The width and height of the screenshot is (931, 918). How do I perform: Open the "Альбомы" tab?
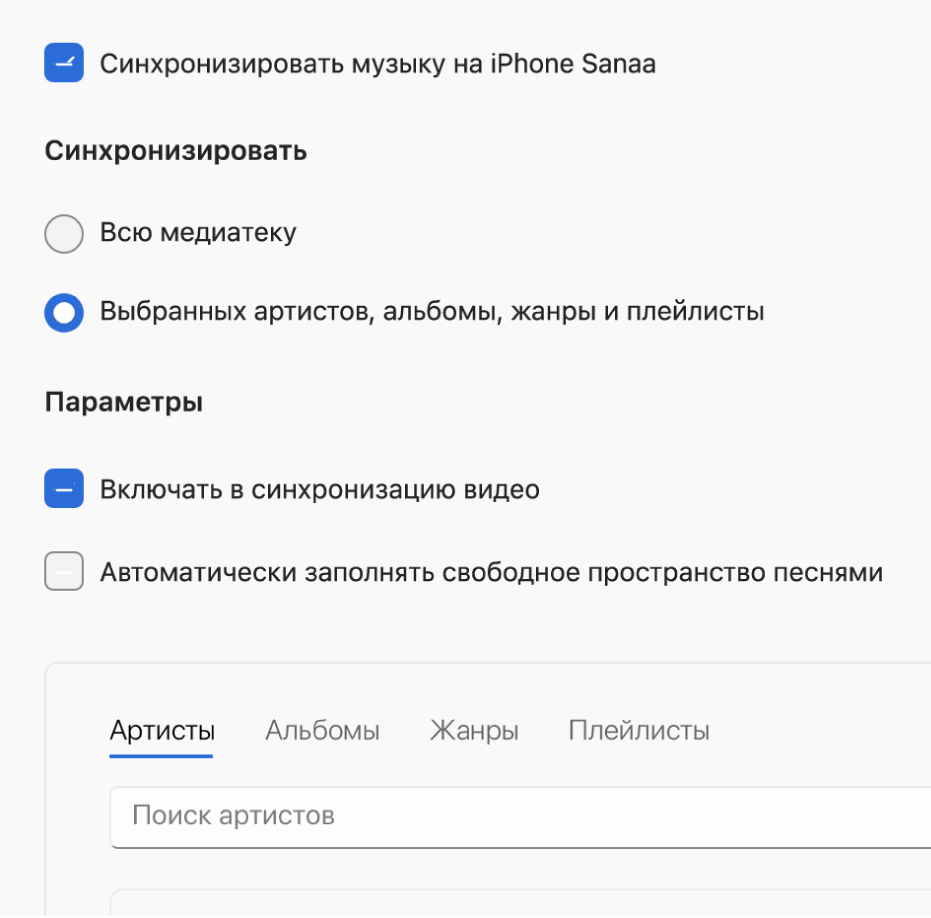[322, 731]
